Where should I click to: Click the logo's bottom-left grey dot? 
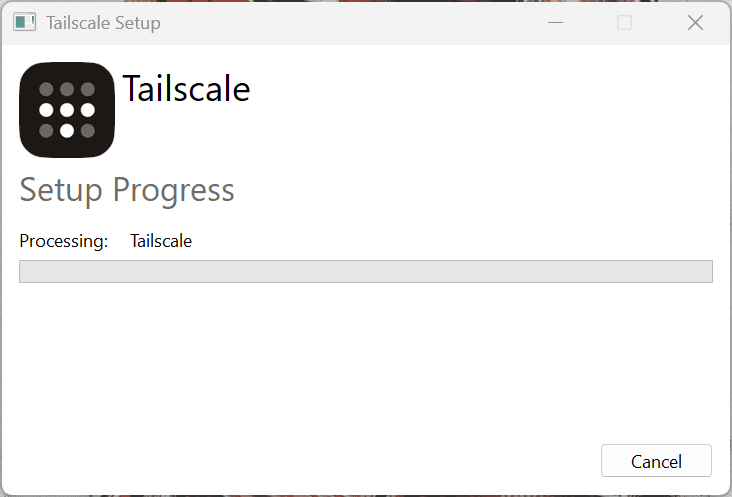click(x=46, y=130)
